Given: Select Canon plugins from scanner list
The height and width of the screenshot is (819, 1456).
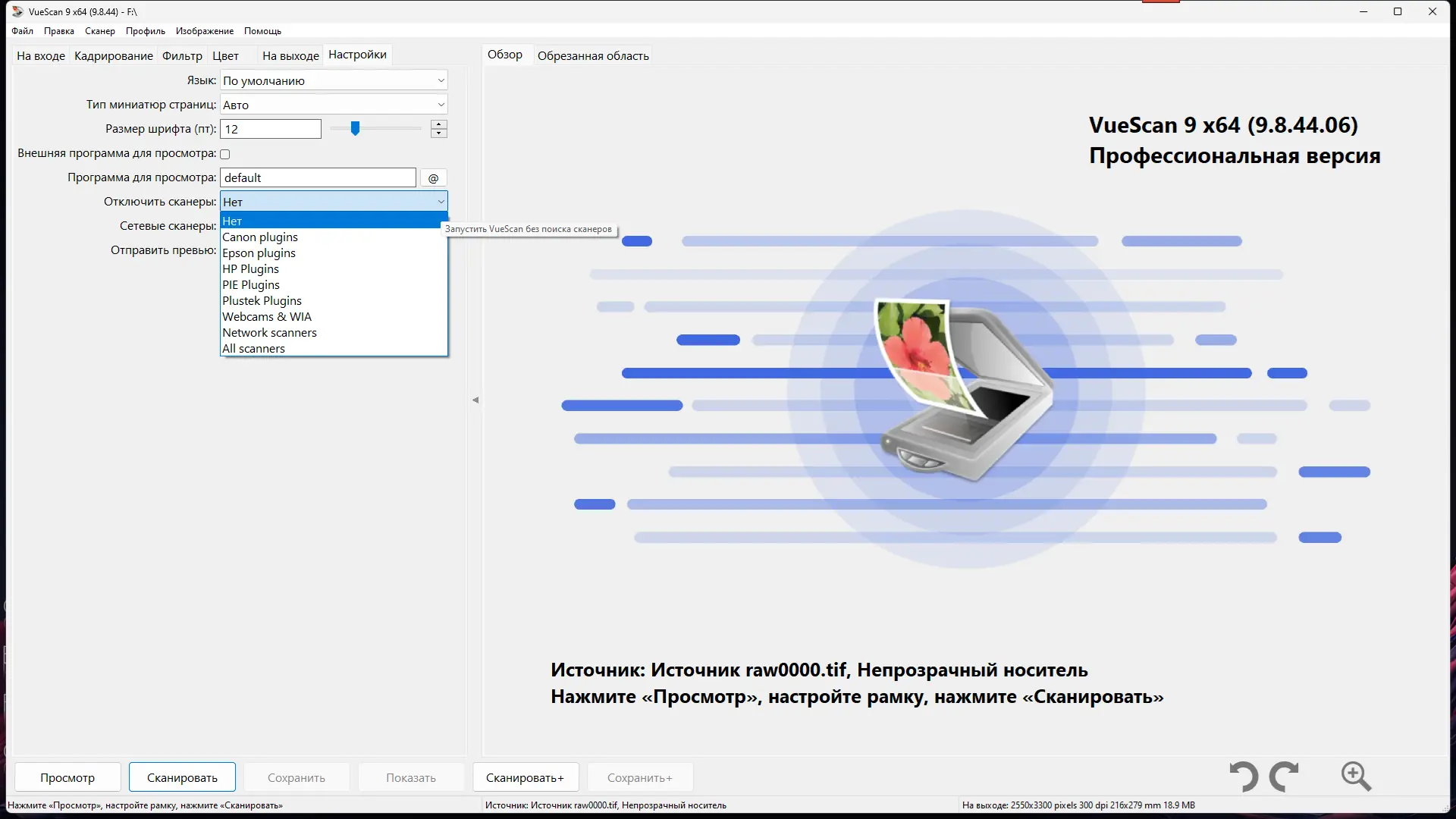Looking at the screenshot, I should pyautogui.click(x=260, y=237).
